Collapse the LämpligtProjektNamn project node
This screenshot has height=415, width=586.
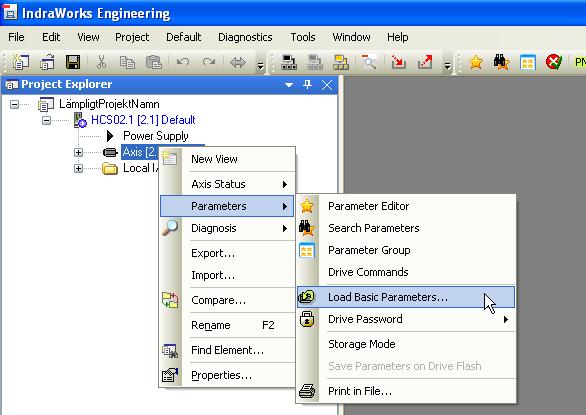coord(14,104)
